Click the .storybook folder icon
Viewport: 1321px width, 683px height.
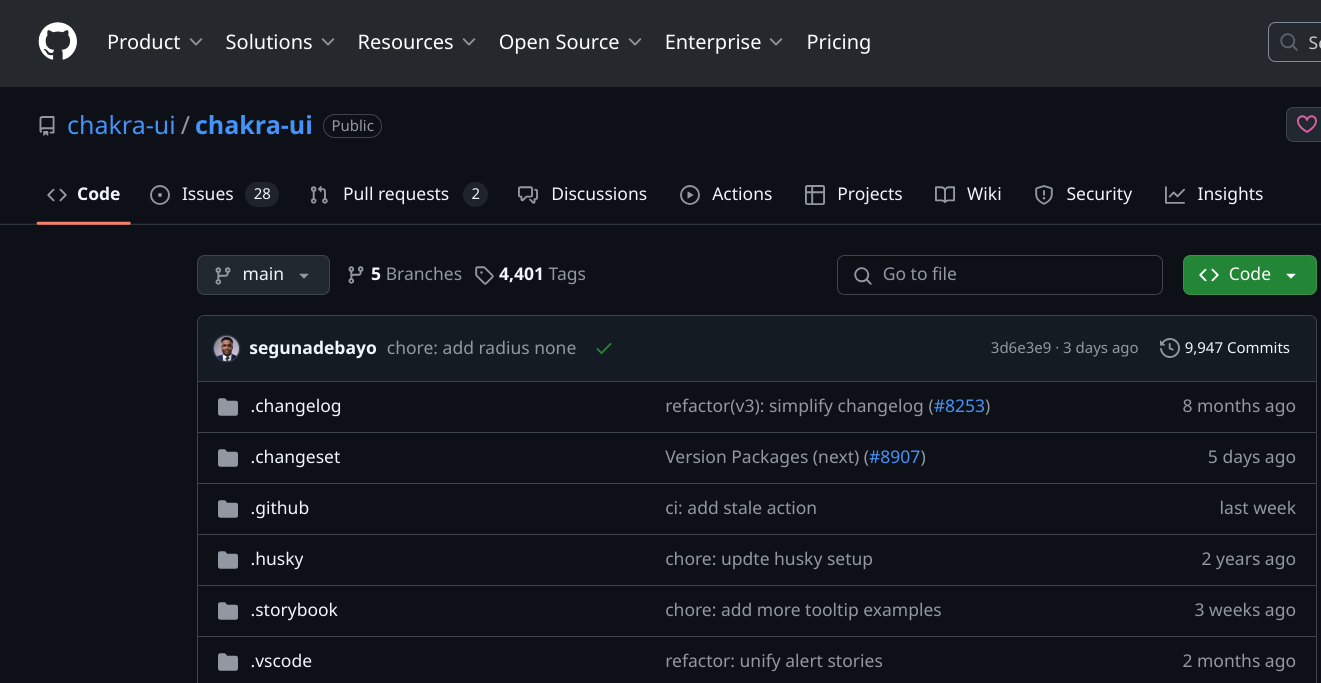click(228, 610)
